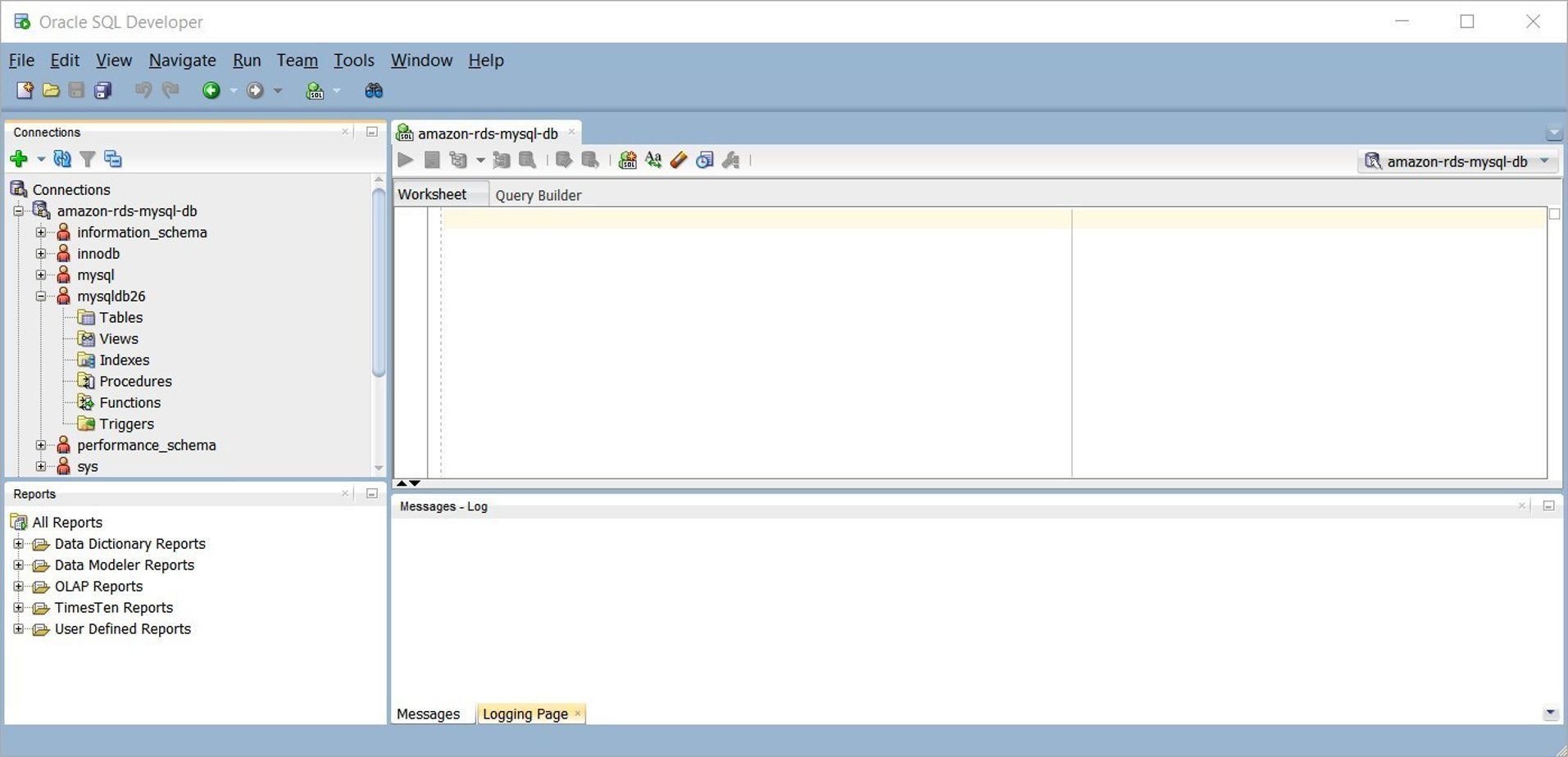This screenshot has height=757, width=1568.
Task: Click the Save disk icon
Action: tap(76, 90)
